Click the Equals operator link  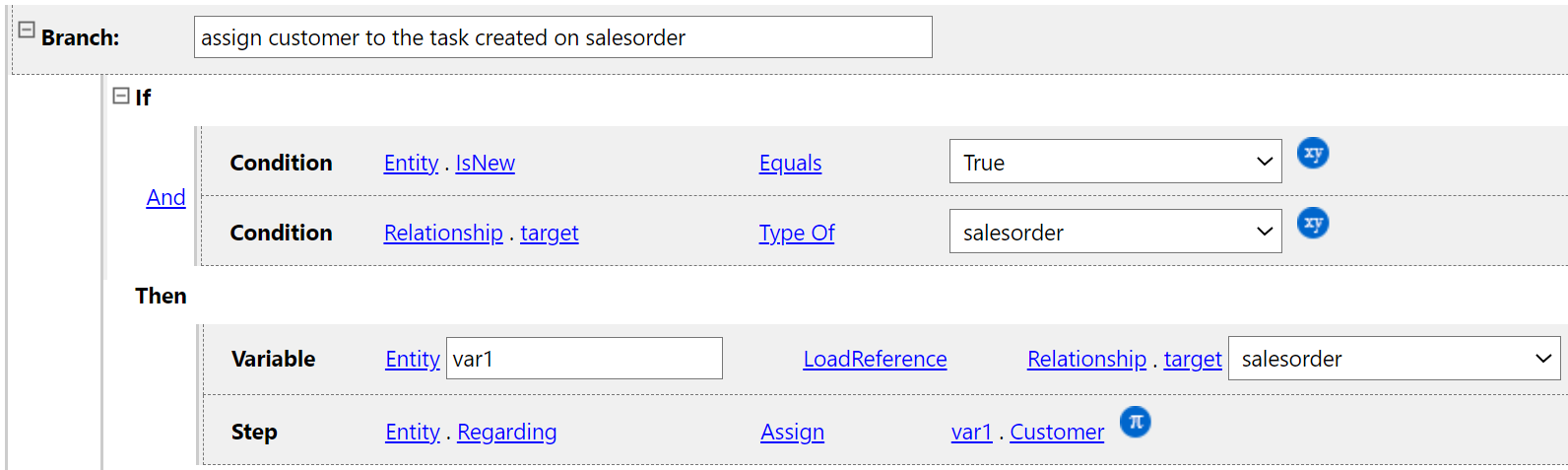click(790, 163)
